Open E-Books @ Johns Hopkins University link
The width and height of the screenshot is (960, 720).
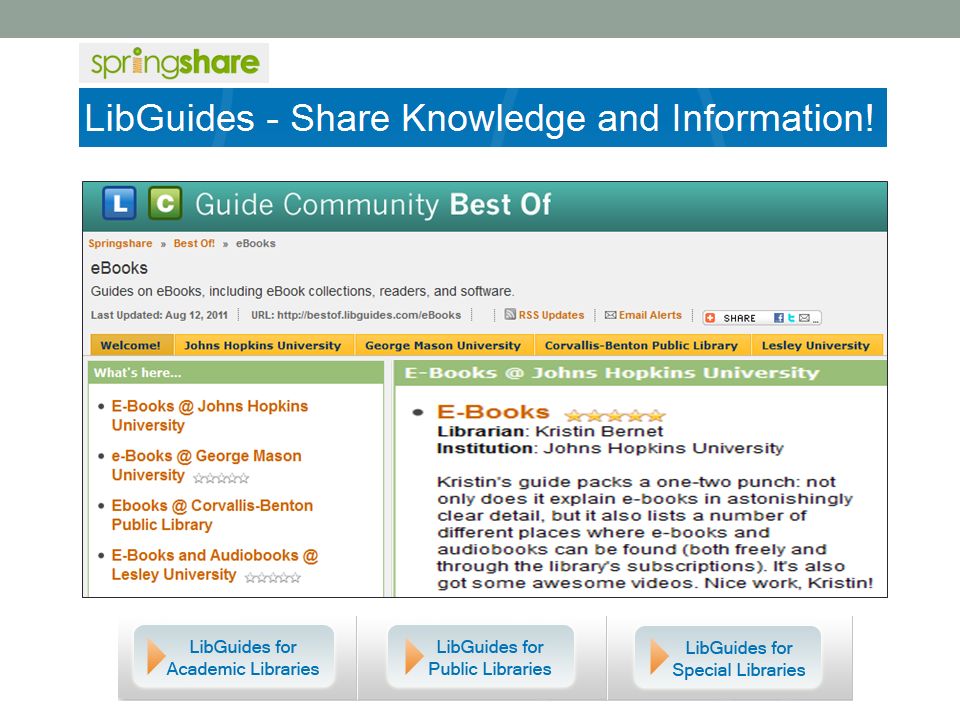click(209, 416)
